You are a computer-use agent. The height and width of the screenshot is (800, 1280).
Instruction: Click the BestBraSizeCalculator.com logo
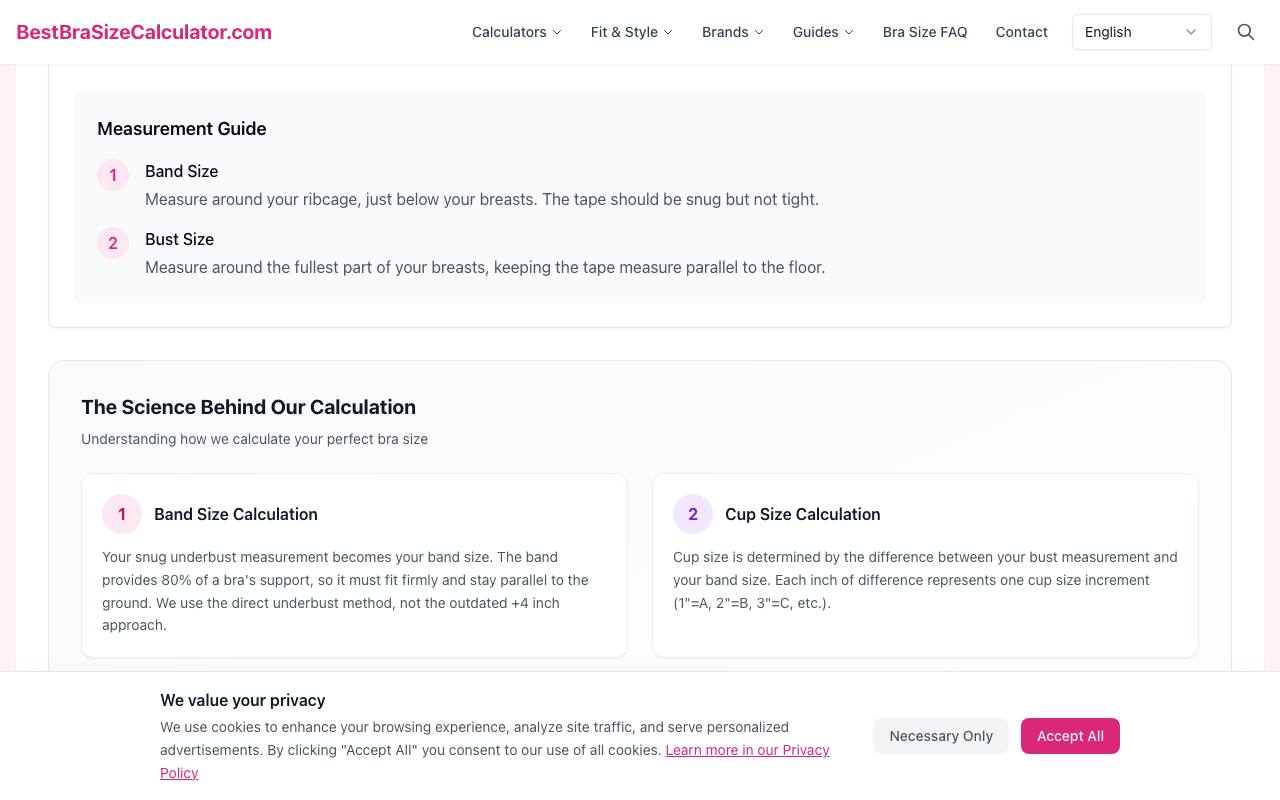(144, 32)
